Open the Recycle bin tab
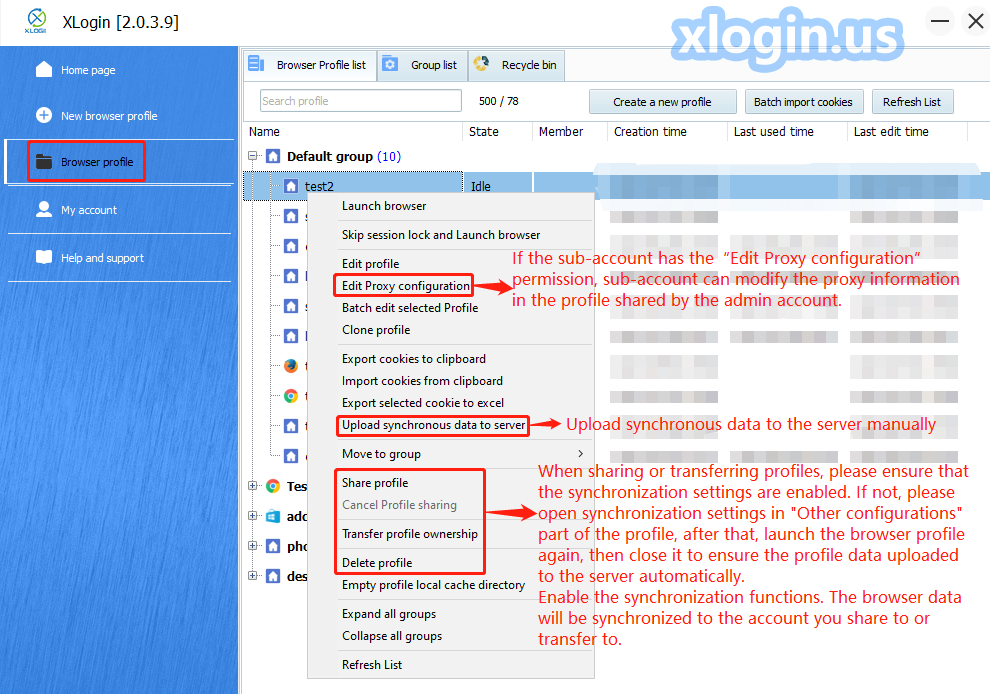The height and width of the screenshot is (694, 990). [516, 65]
